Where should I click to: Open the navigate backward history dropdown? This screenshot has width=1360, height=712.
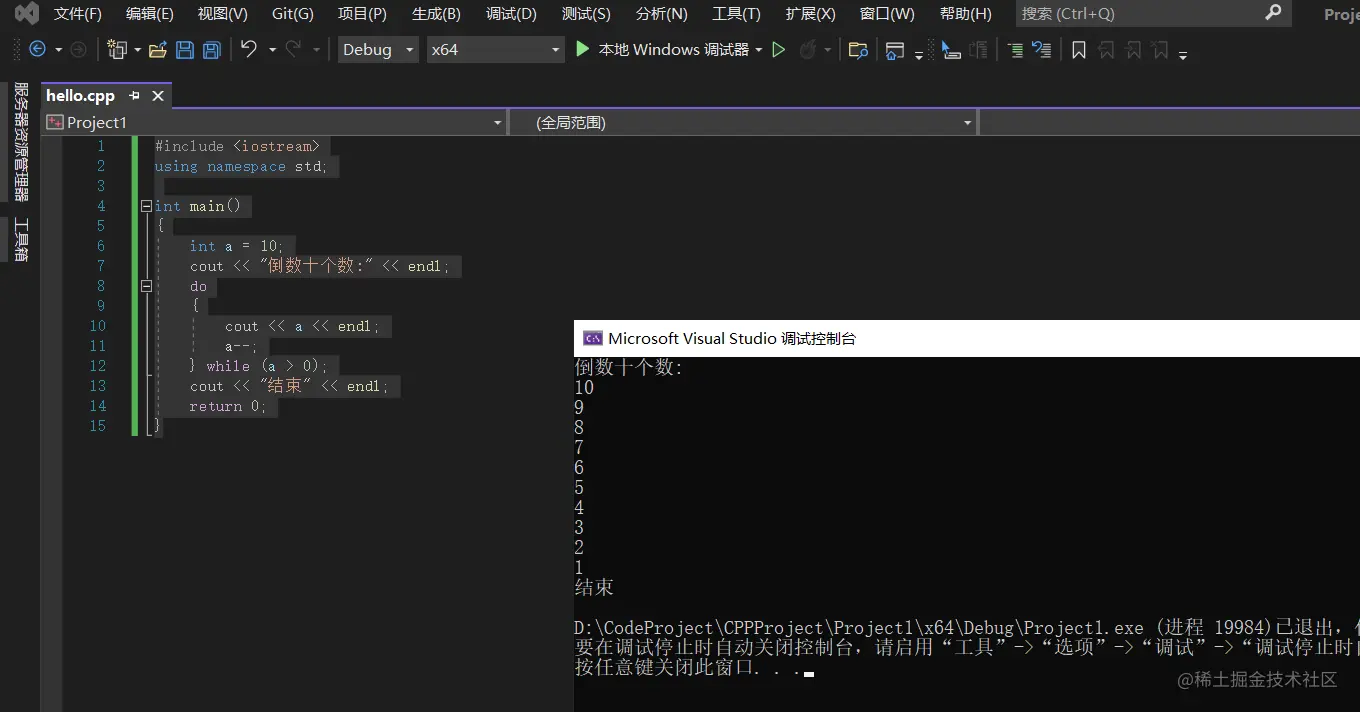[58, 49]
